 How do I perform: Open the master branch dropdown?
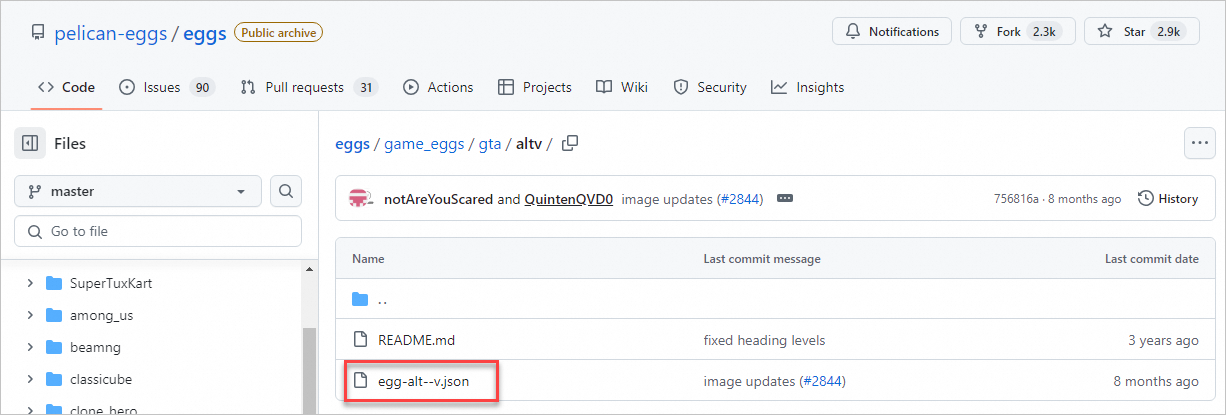click(x=138, y=191)
